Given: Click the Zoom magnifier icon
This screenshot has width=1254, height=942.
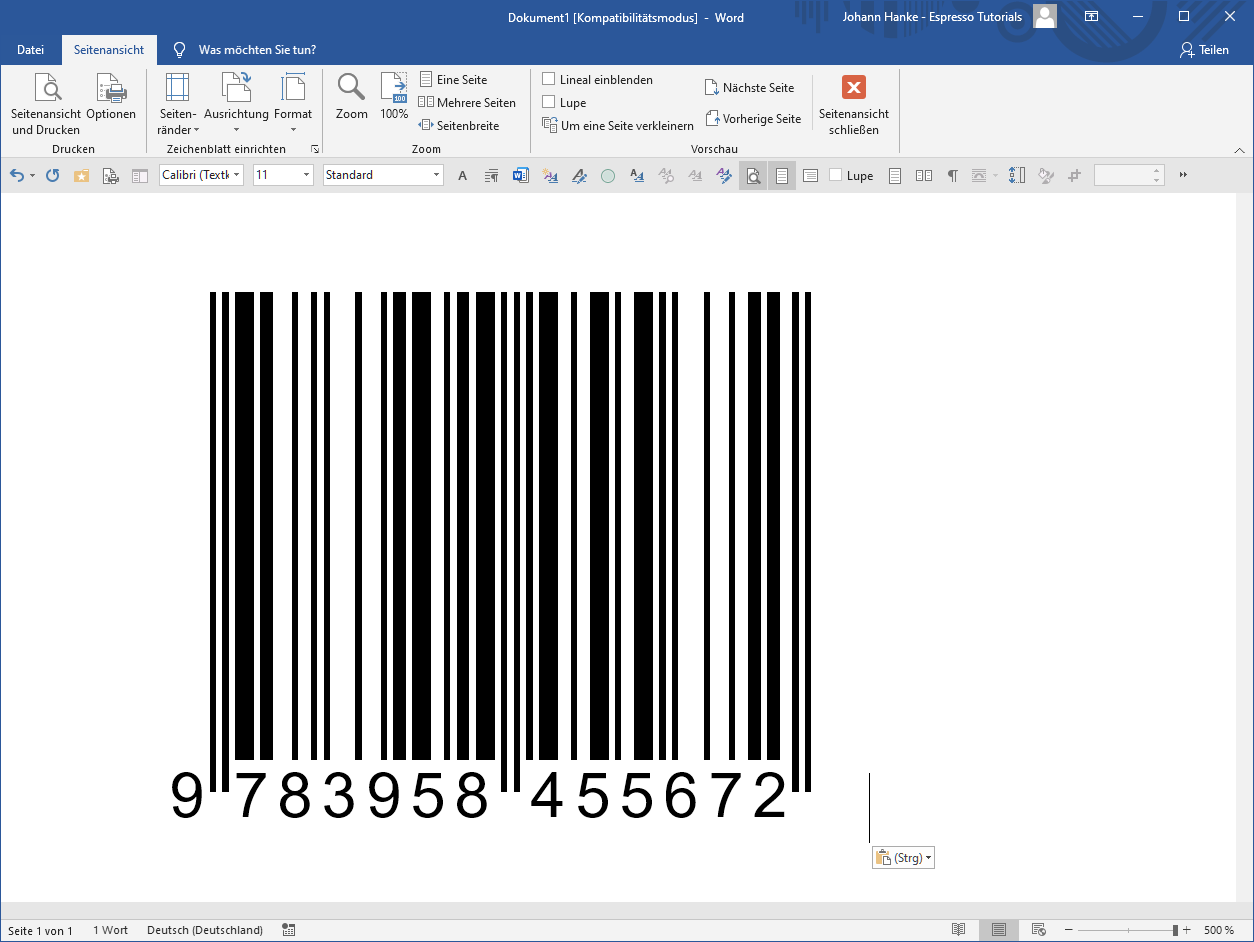Looking at the screenshot, I should coord(351,97).
